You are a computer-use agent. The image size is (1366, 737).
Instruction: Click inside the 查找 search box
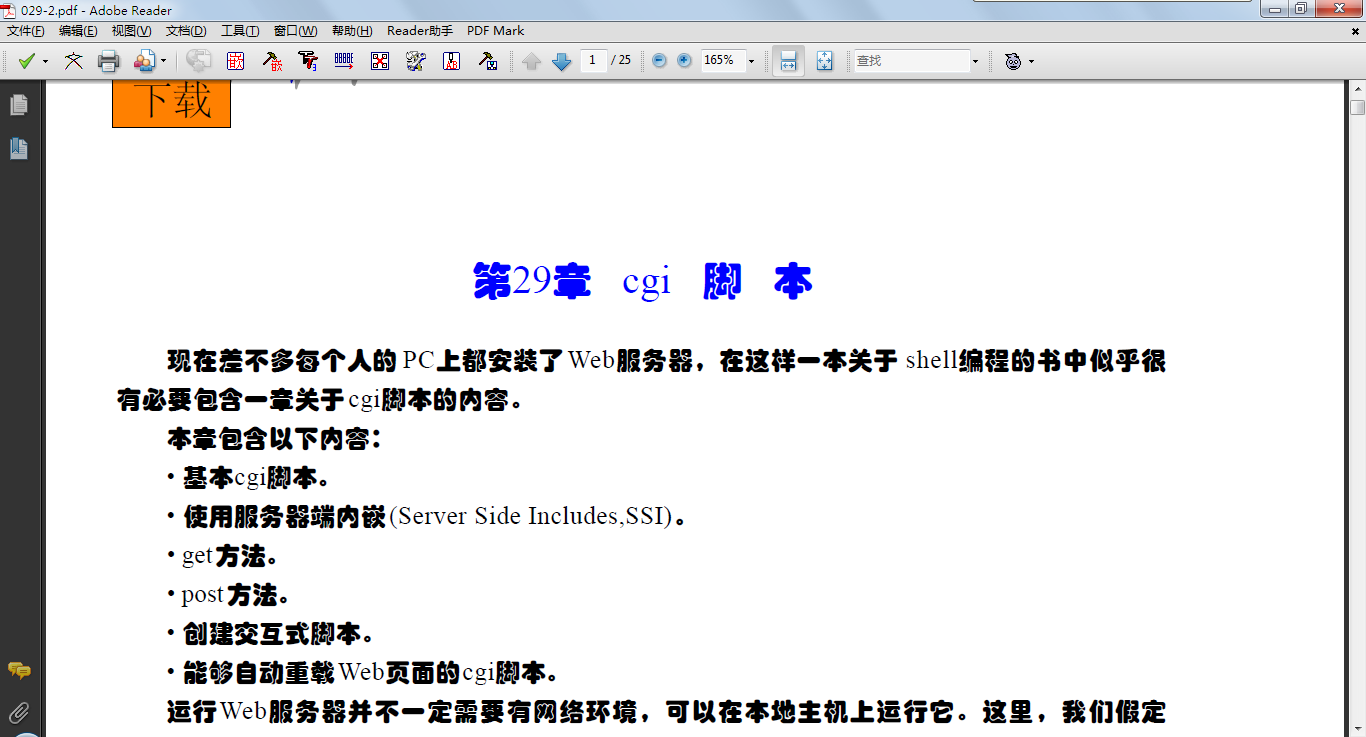tap(910, 61)
